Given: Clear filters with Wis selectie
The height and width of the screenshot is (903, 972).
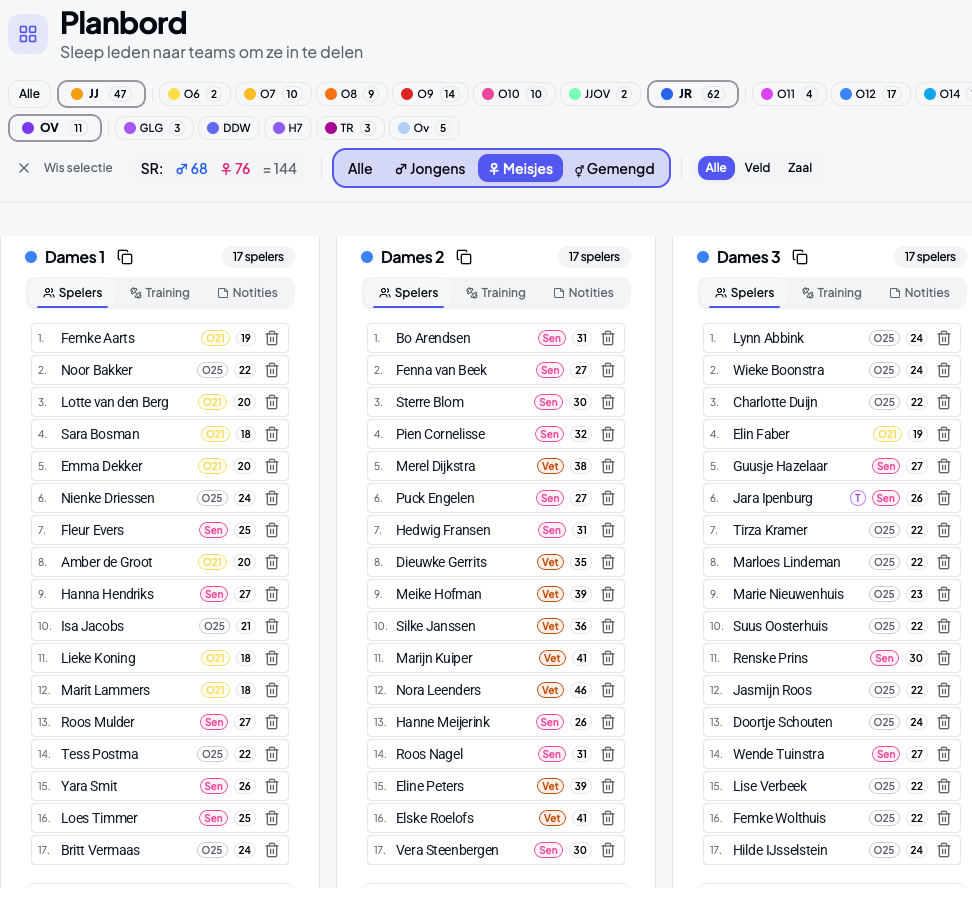Looking at the screenshot, I should pos(66,168).
